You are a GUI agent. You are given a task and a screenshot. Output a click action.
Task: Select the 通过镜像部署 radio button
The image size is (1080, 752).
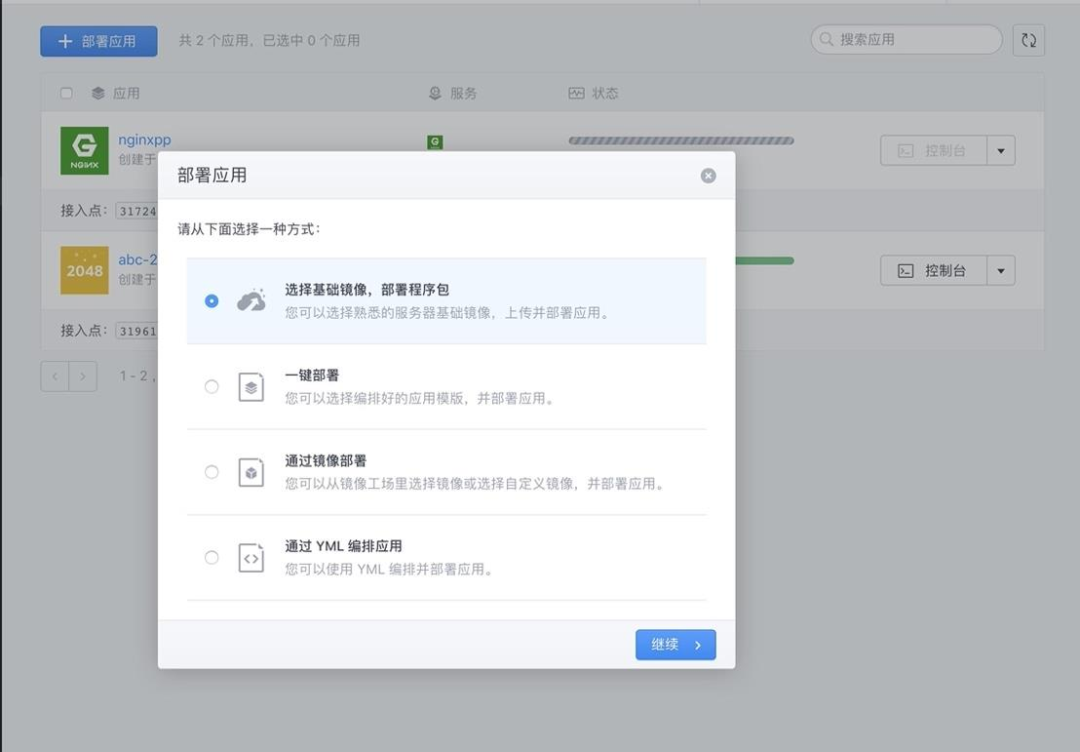211,472
